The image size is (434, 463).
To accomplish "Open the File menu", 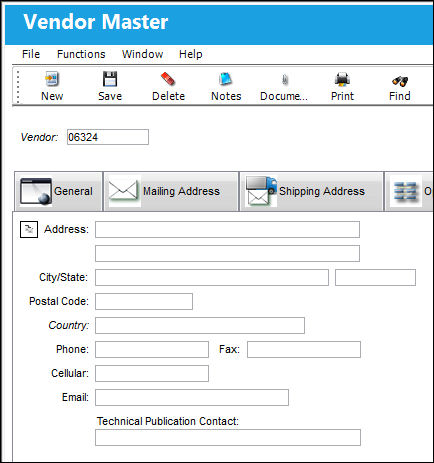I will click(x=31, y=54).
